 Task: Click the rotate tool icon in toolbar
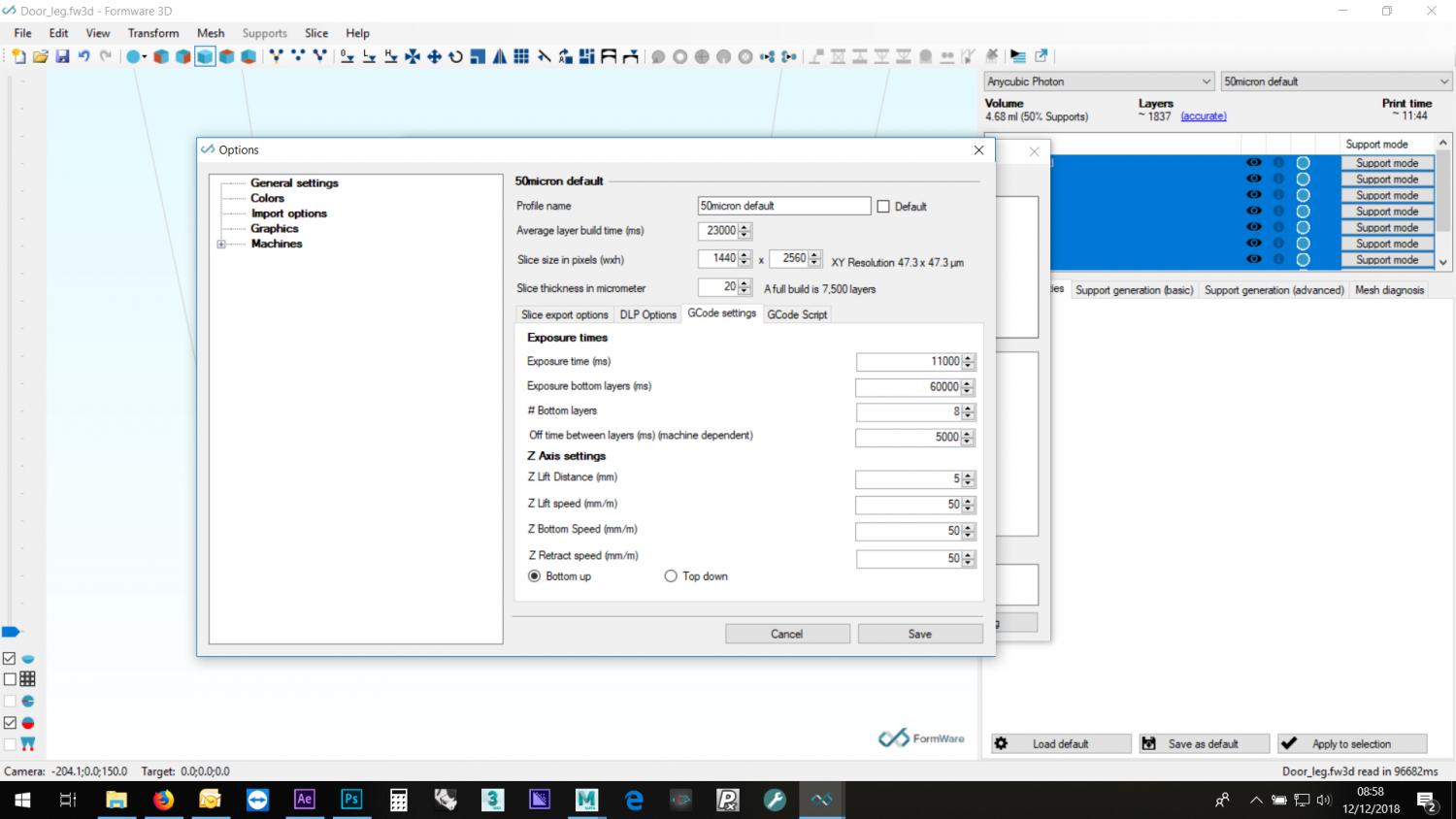(x=455, y=56)
